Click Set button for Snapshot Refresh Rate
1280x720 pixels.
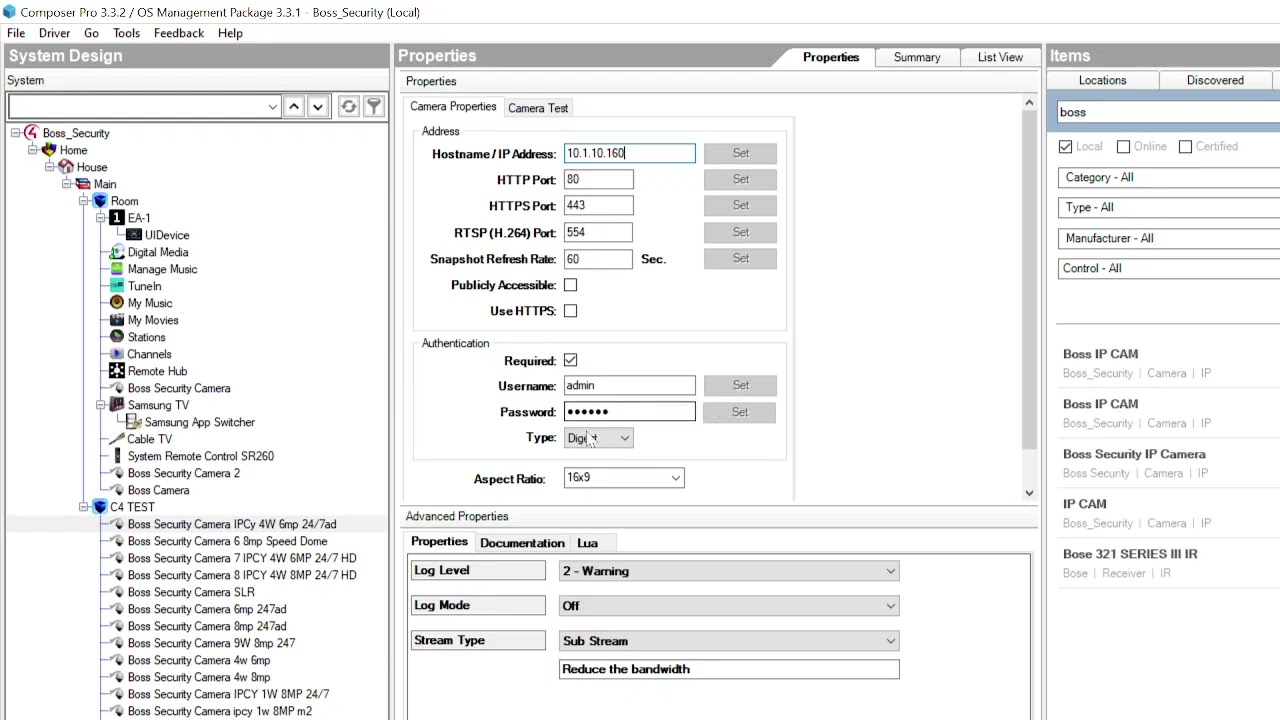(x=740, y=258)
